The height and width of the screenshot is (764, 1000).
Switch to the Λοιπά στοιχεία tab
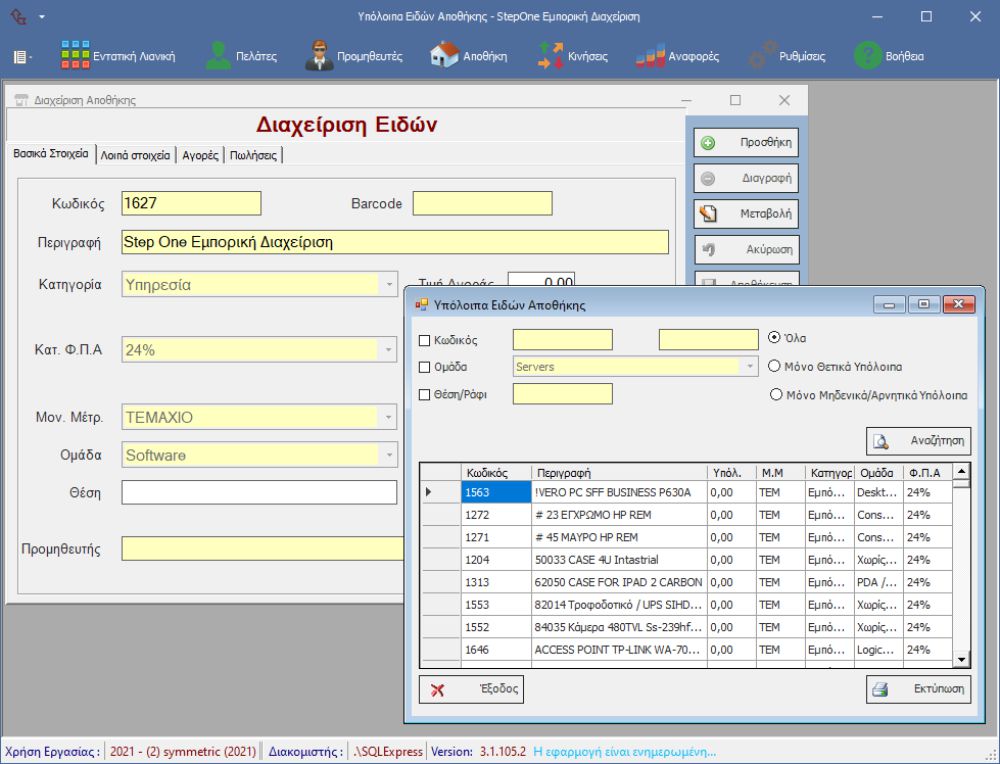pos(136,155)
